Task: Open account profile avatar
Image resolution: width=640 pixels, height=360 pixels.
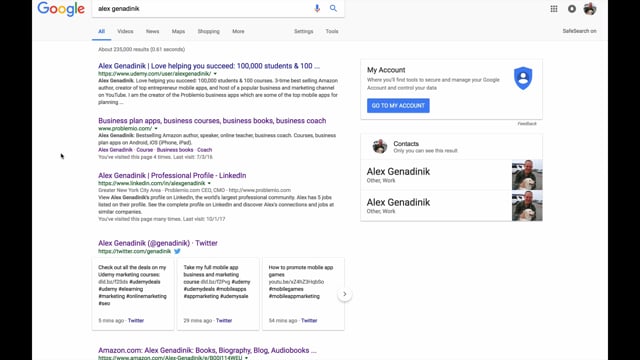Action: click(590, 9)
